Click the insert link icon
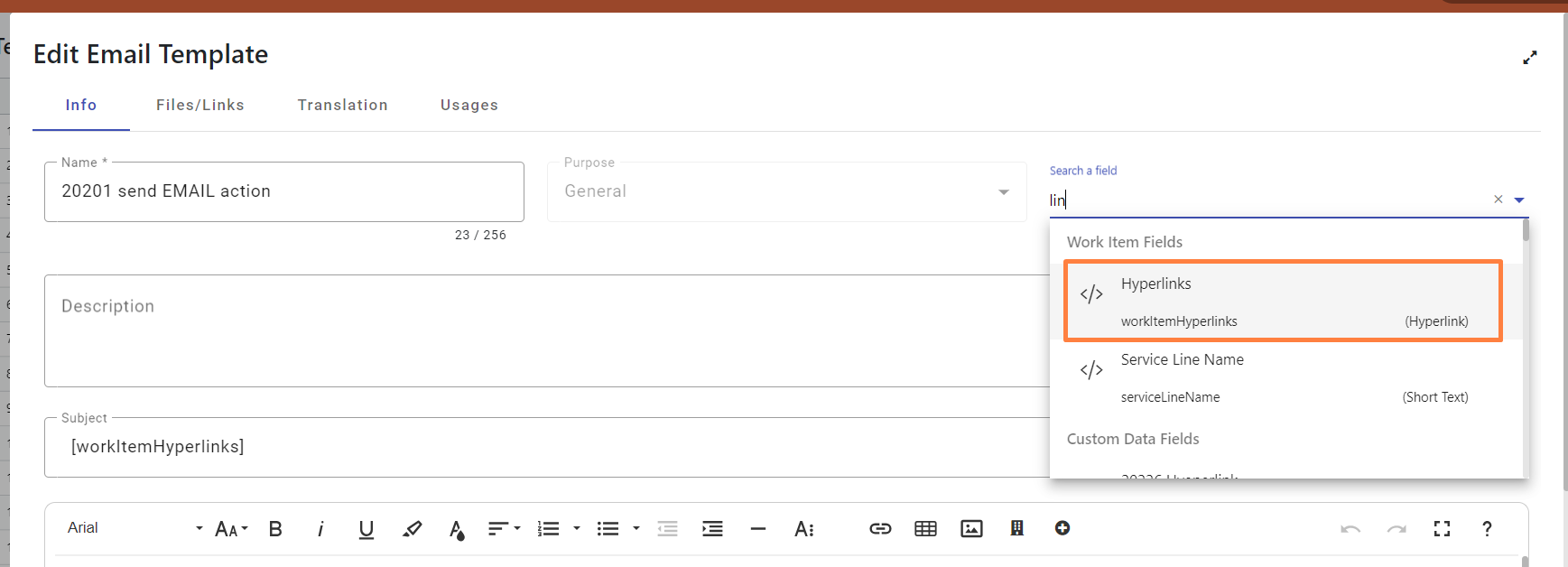Screen dimensions: 1568x567 tap(880, 529)
